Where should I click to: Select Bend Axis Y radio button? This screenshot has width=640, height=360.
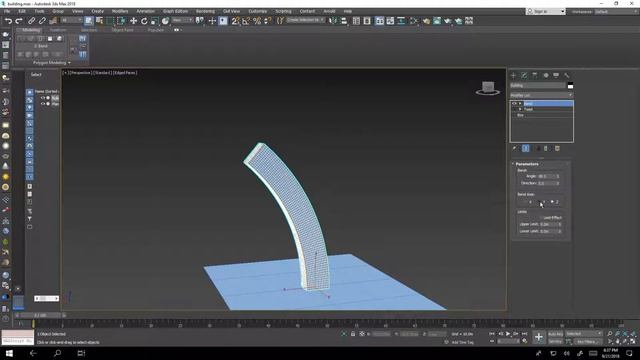click(x=540, y=202)
